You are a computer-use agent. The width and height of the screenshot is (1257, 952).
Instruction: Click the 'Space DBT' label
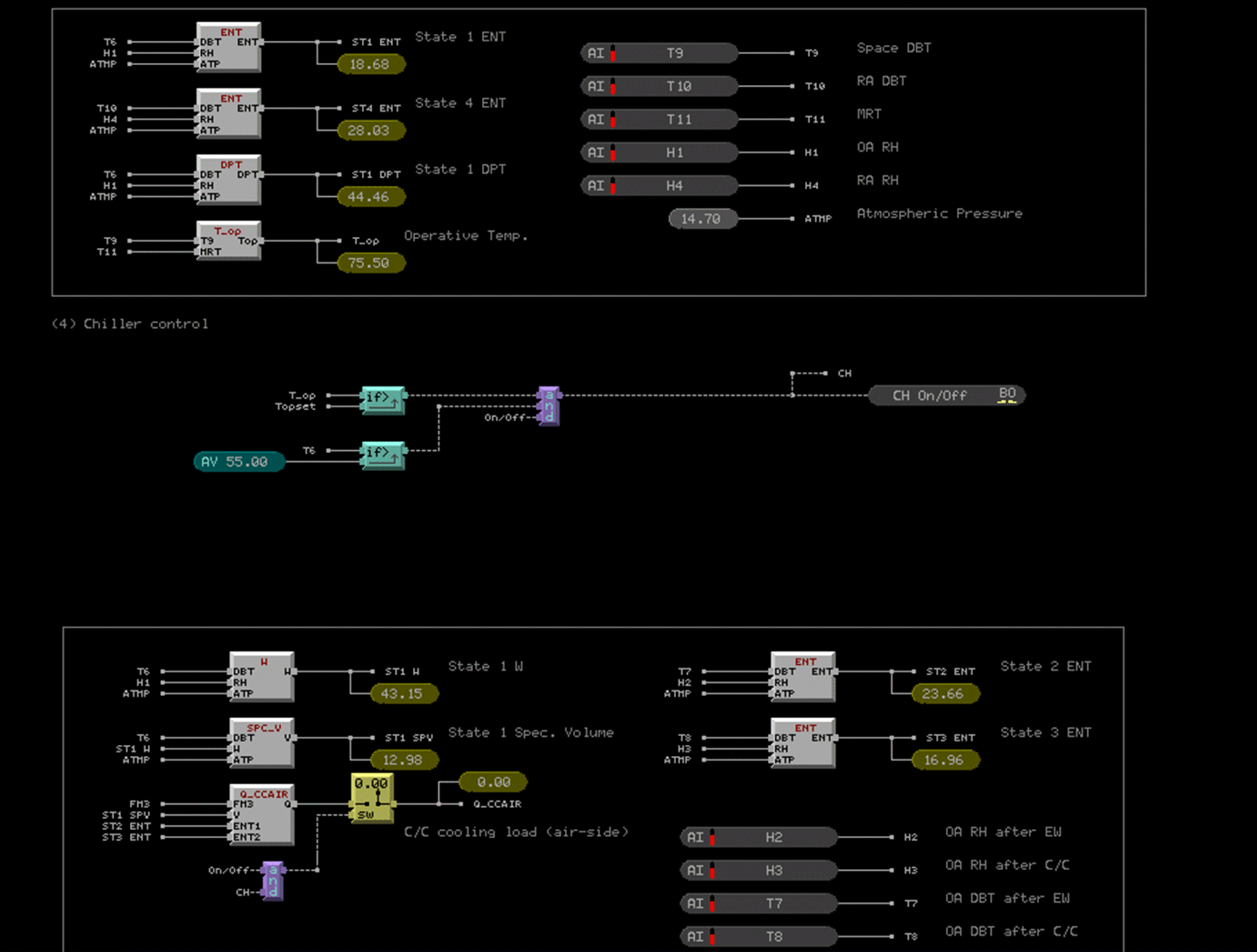click(x=894, y=48)
